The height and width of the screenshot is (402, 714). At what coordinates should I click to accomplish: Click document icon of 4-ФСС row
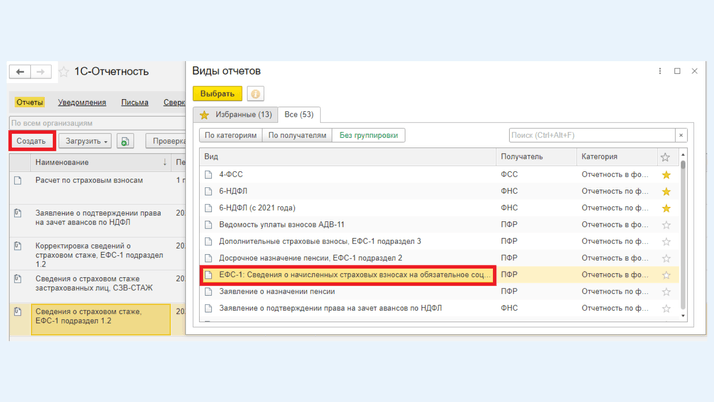click(208, 175)
